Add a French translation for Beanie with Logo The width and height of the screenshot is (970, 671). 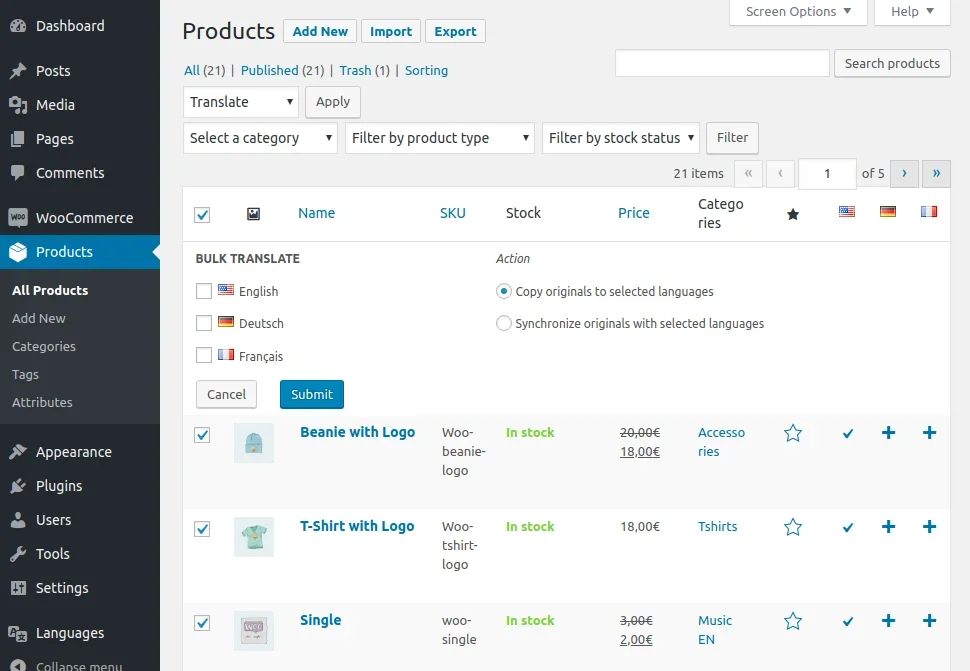pyautogui.click(x=929, y=433)
